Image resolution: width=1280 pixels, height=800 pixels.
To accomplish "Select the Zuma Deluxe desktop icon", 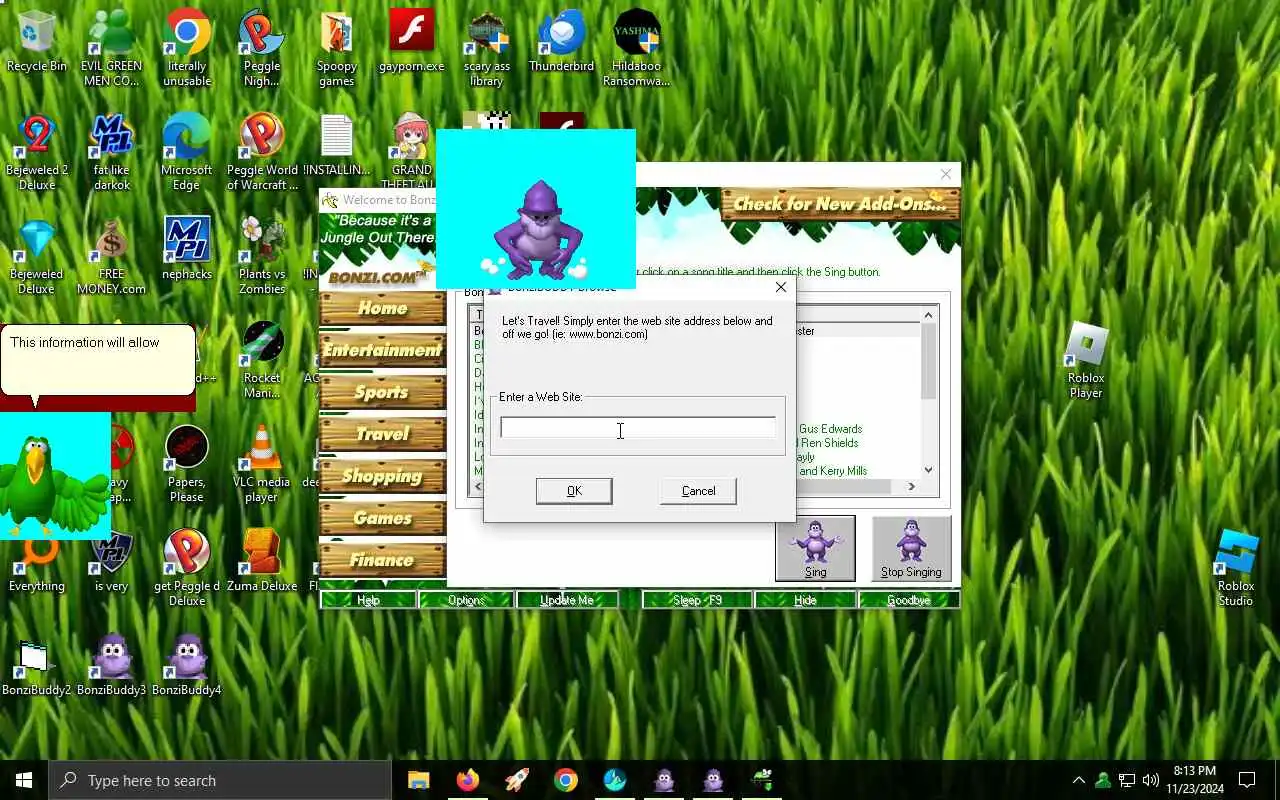I will [x=262, y=560].
